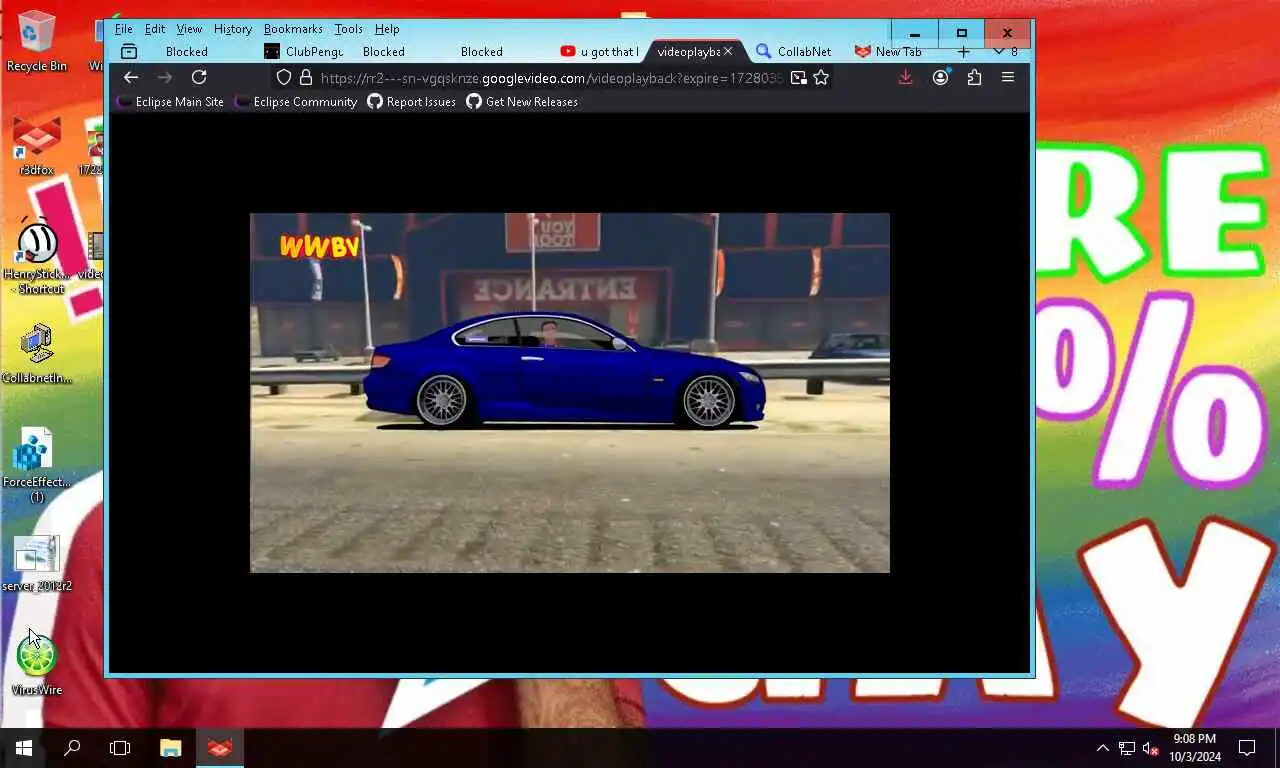Open the Edit menu
The width and height of the screenshot is (1280, 768).
click(155, 29)
